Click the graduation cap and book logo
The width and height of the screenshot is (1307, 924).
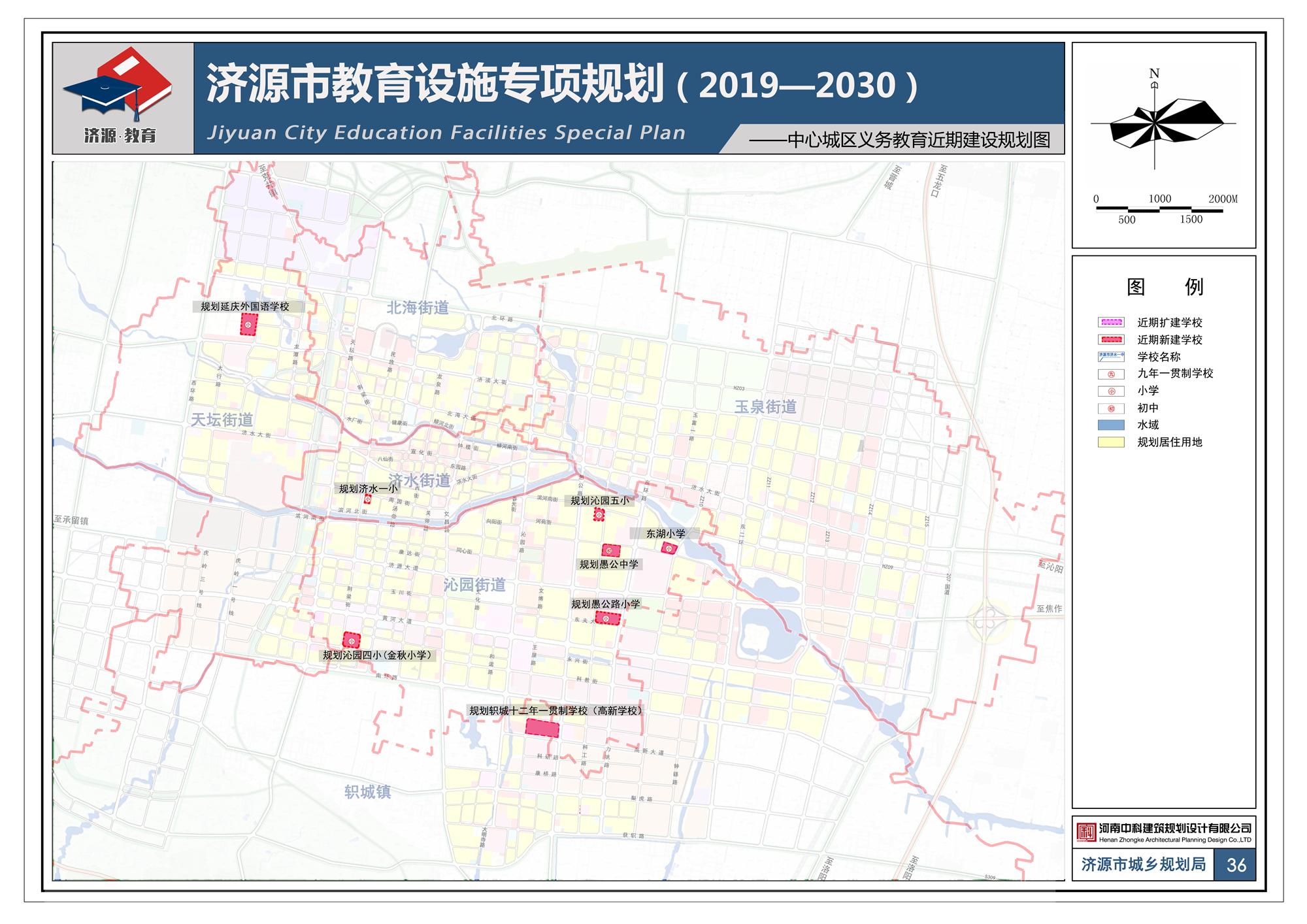[118, 84]
